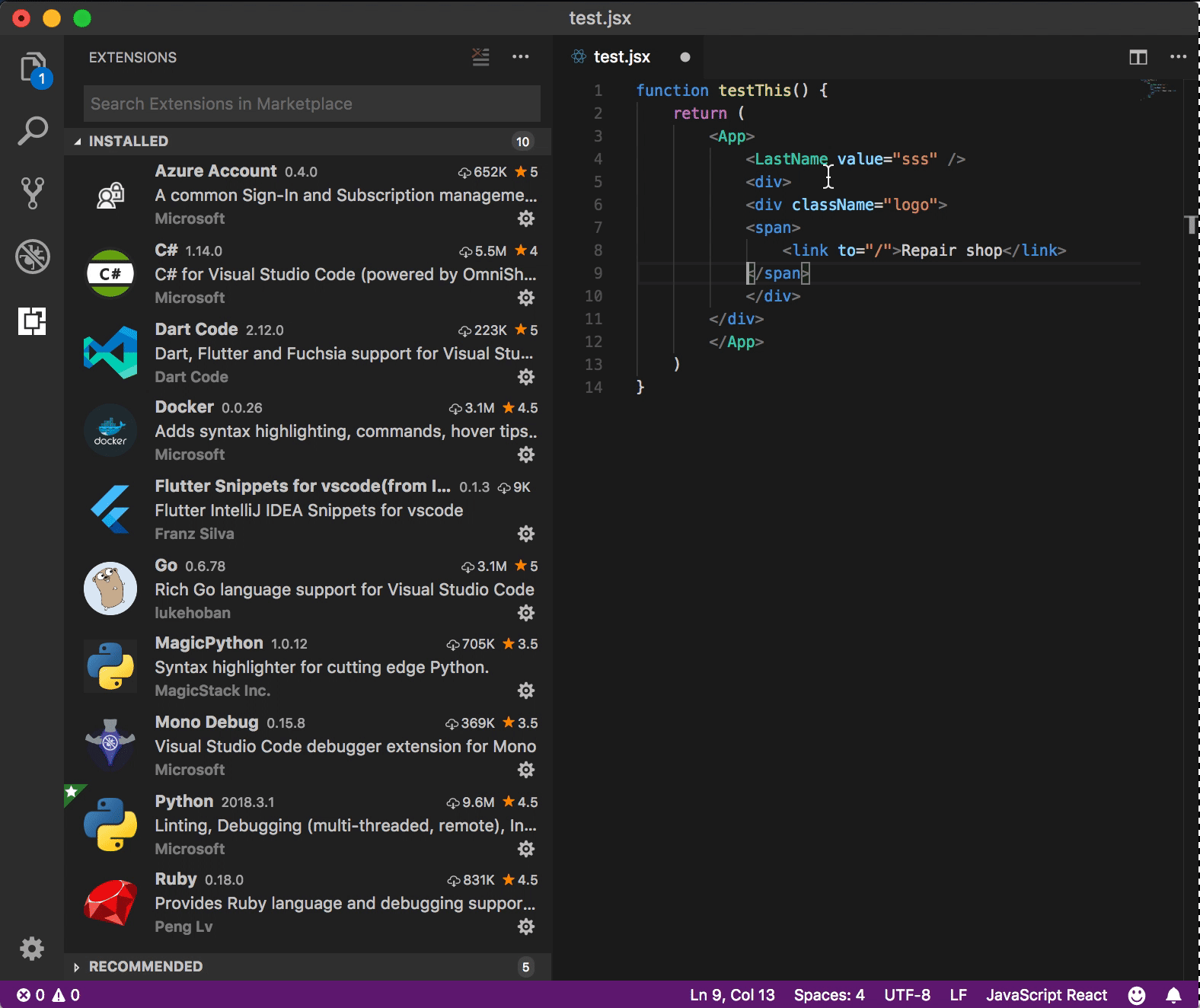Open the Source Control view

click(33, 193)
